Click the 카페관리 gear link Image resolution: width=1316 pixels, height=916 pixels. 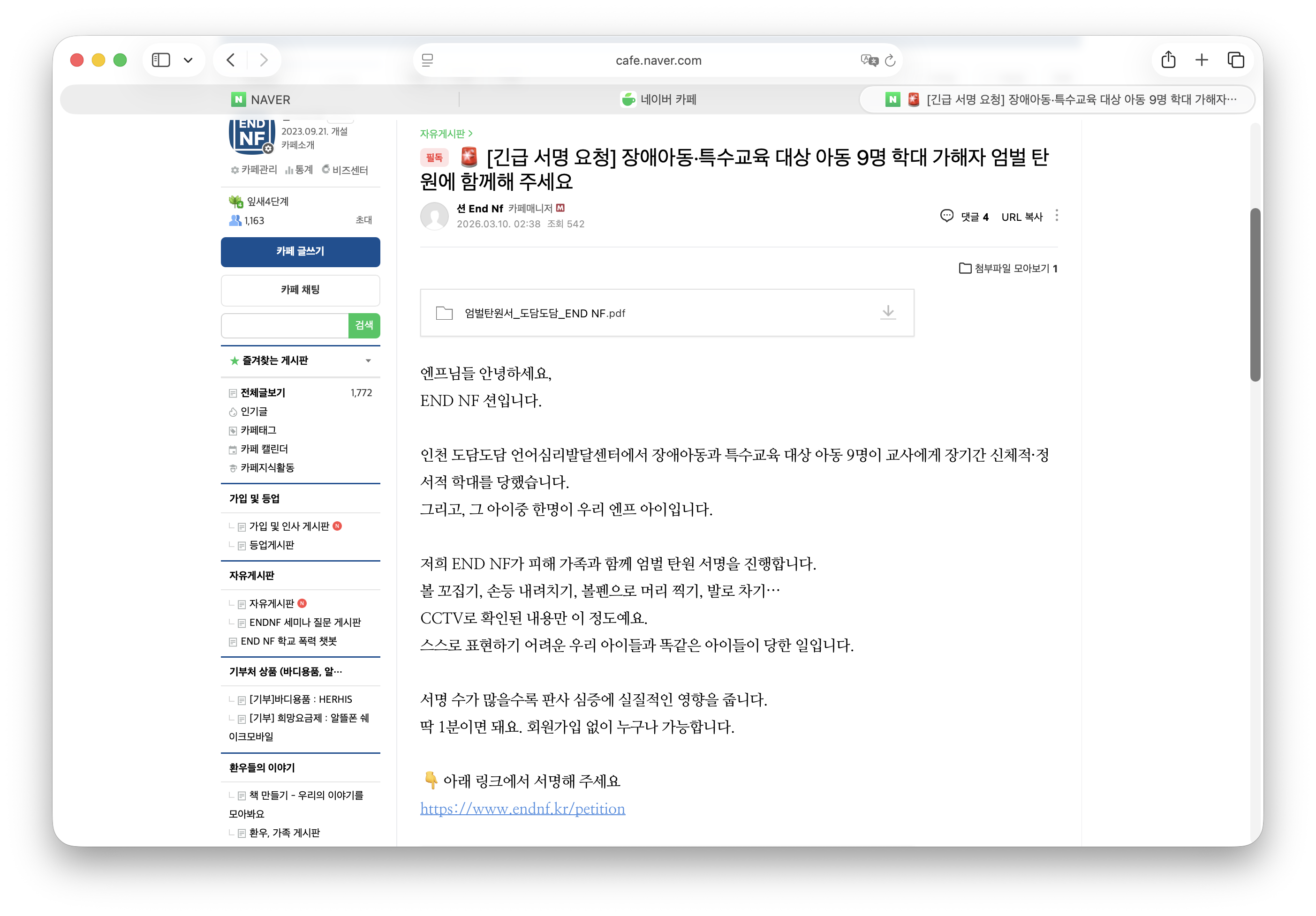coord(254,170)
